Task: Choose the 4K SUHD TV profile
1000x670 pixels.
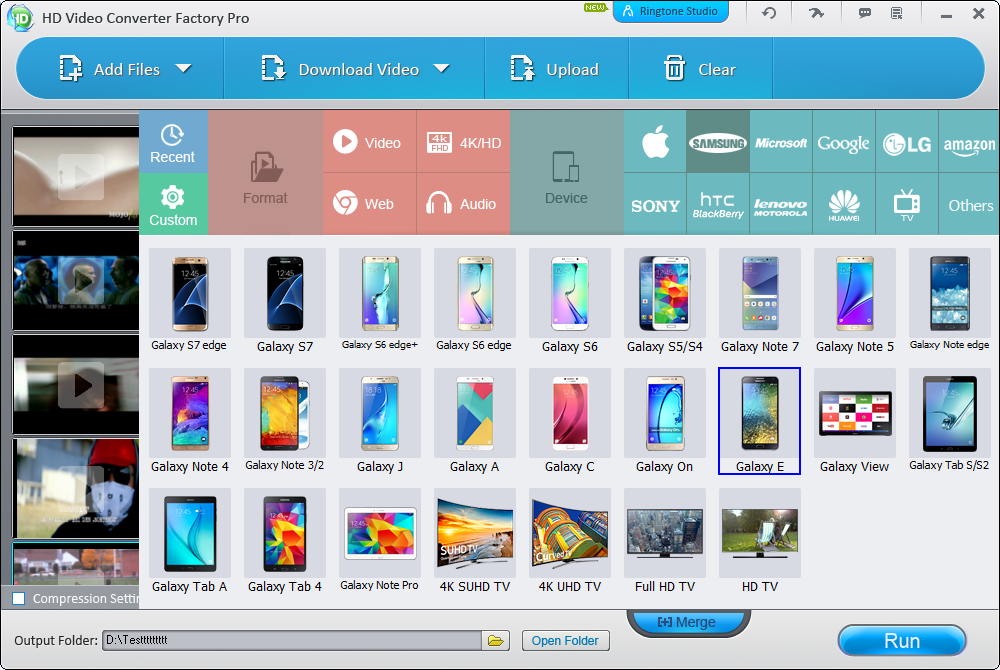Action: [474, 541]
